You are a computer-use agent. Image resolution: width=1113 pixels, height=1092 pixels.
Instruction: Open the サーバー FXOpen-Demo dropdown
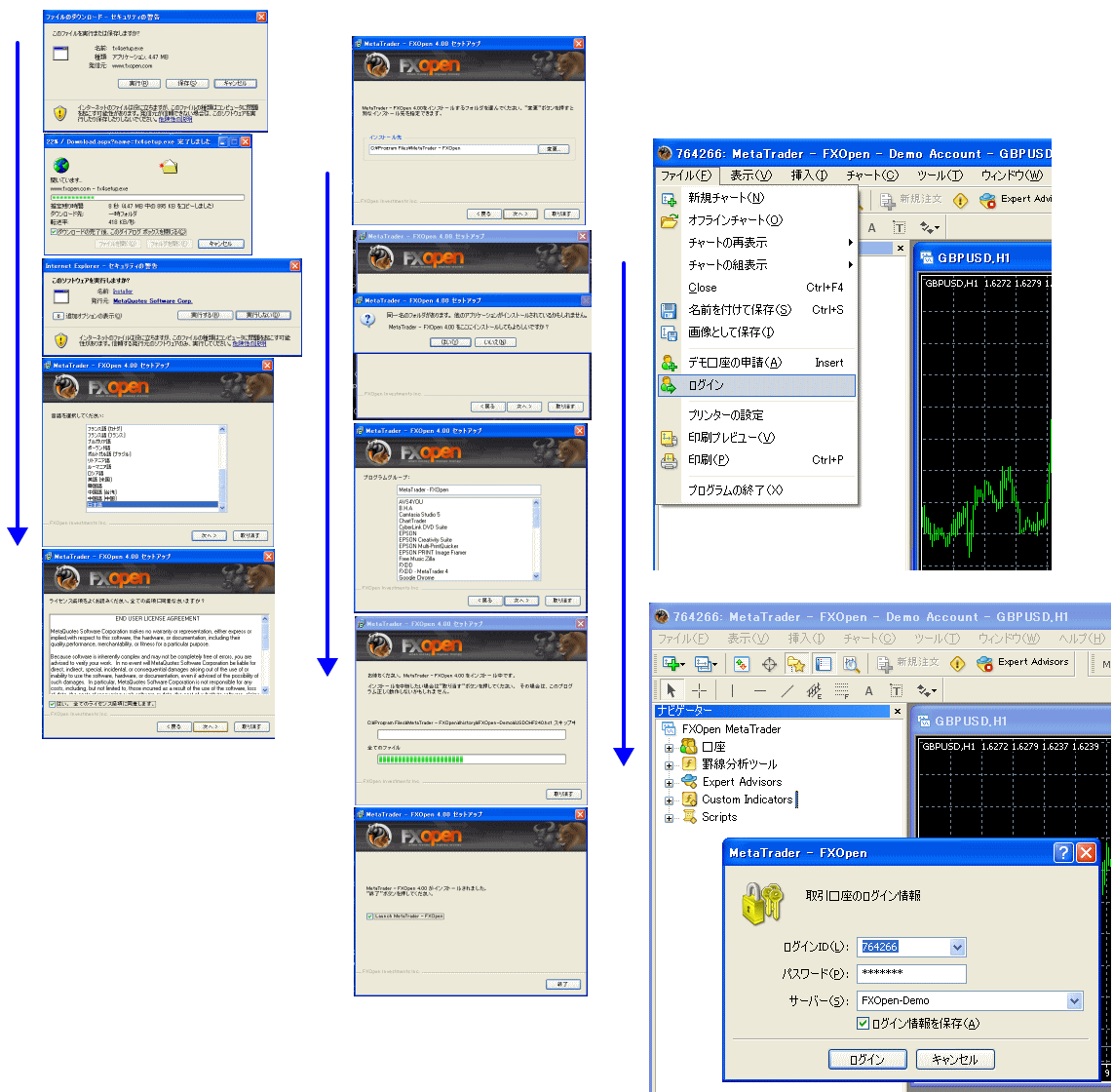1074,1000
